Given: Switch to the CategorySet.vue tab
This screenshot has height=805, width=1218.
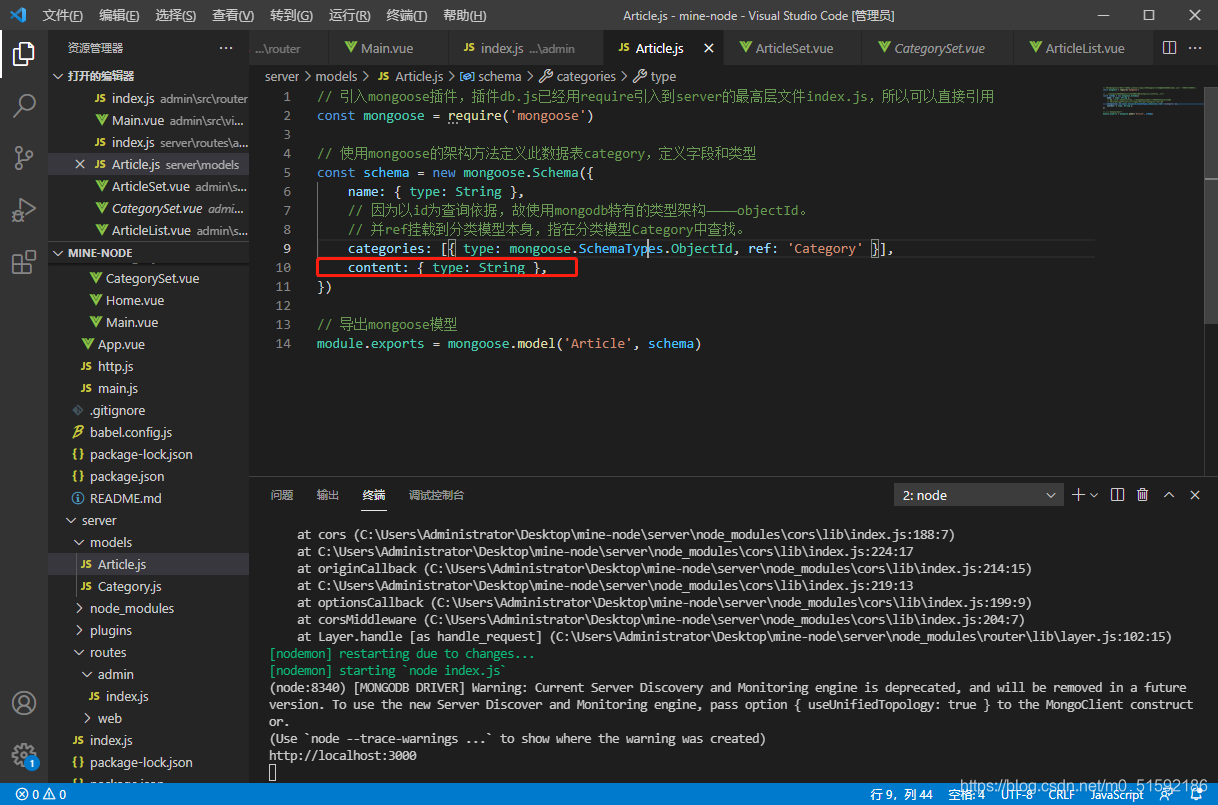Looking at the screenshot, I should coord(938,48).
